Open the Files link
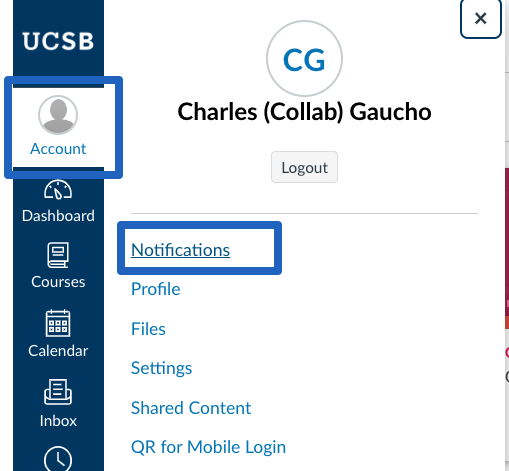This screenshot has height=471, width=509. coord(148,329)
